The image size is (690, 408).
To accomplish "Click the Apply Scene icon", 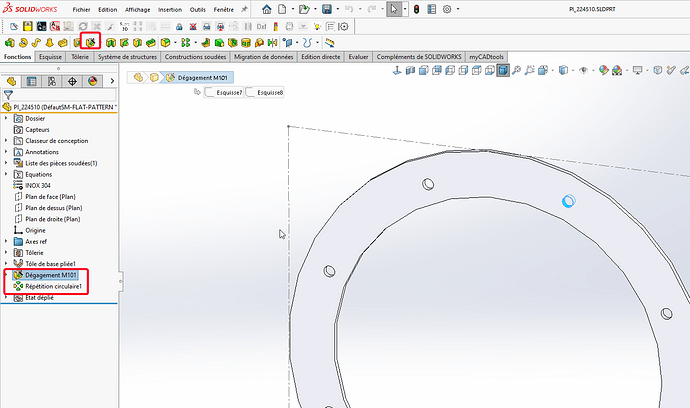I will point(617,70).
